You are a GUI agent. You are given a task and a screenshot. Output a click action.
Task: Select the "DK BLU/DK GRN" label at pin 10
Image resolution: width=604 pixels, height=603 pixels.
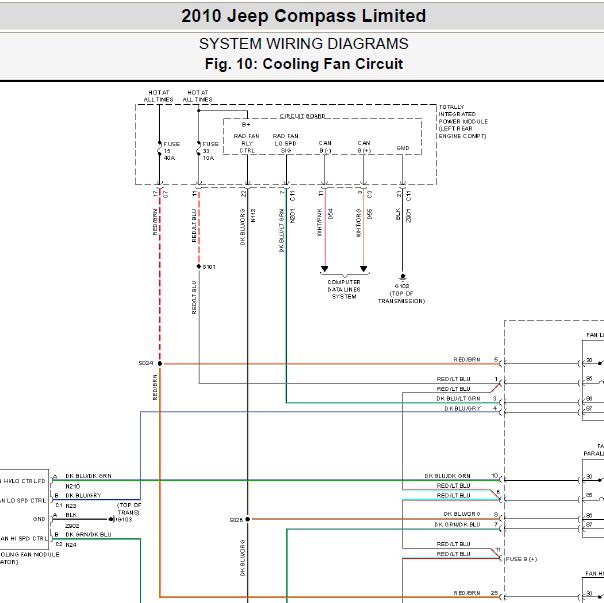coord(448,476)
